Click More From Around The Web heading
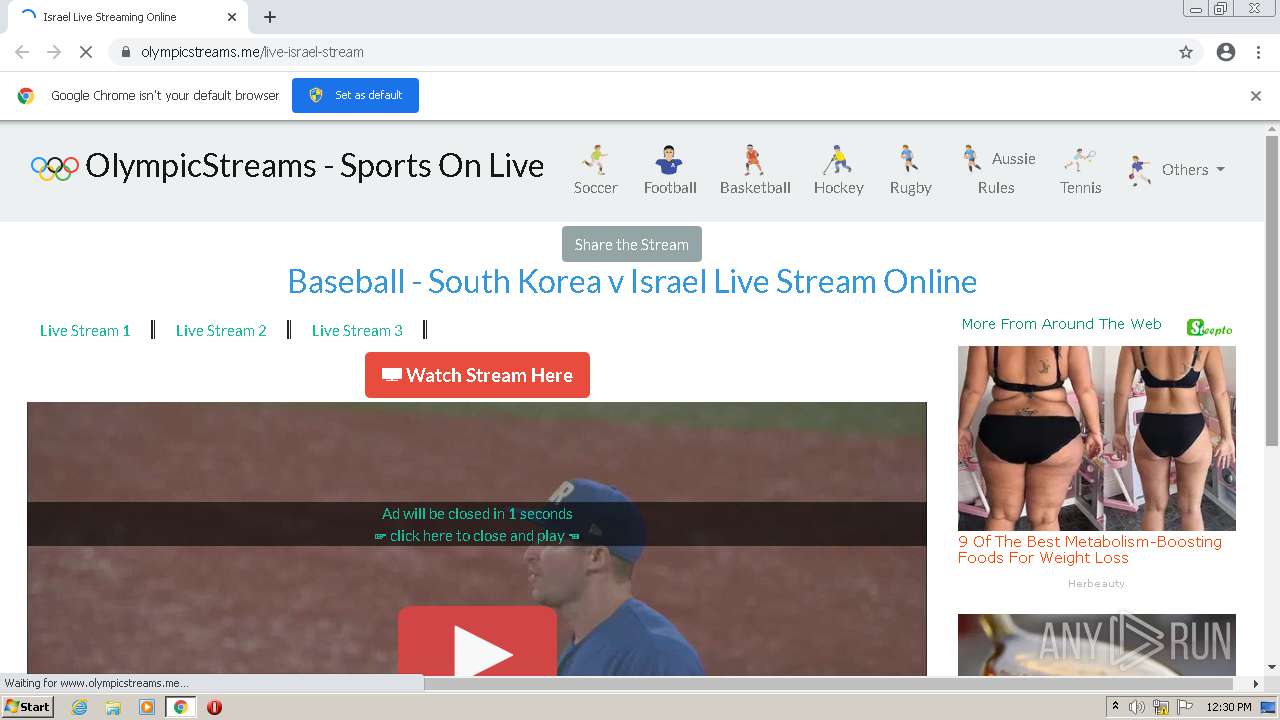Image resolution: width=1280 pixels, height=720 pixels. tap(1061, 324)
